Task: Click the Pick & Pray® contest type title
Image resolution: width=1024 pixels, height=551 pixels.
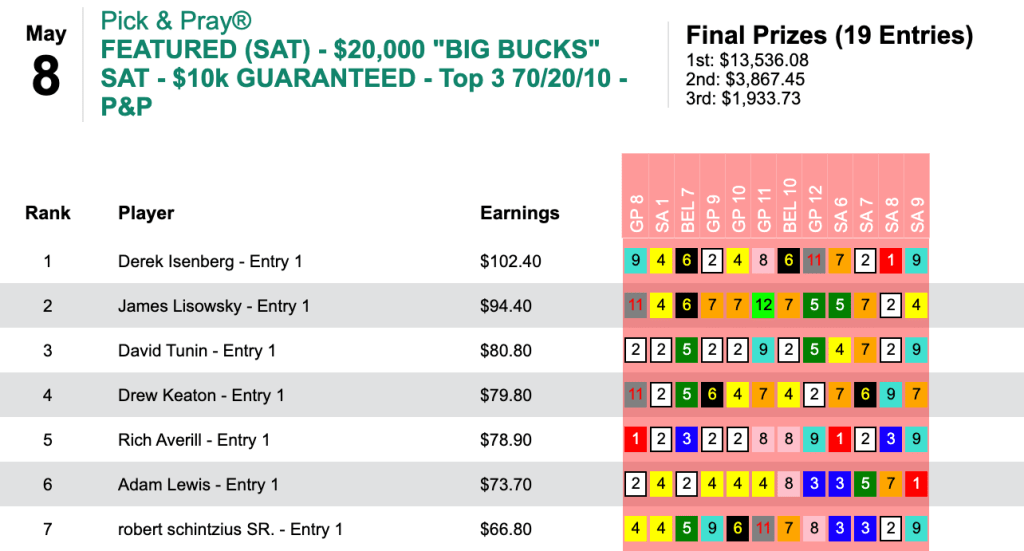Action: coord(176,20)
